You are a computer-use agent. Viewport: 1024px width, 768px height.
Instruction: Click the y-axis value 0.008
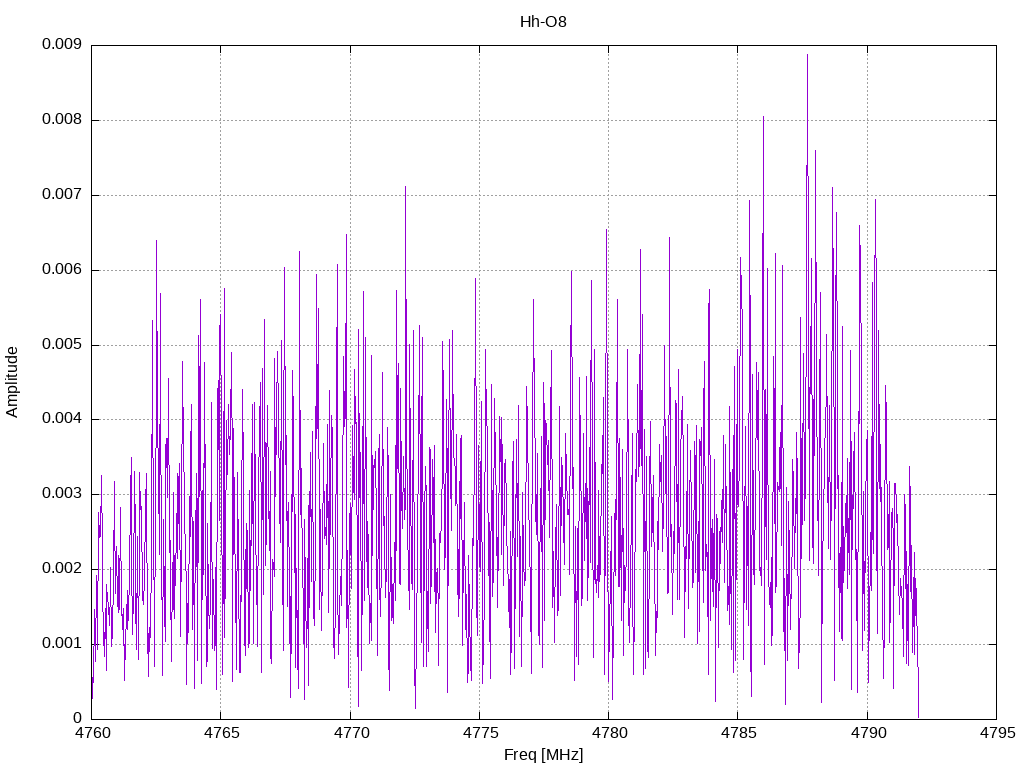pyautogui.click(x=61, y=120)
